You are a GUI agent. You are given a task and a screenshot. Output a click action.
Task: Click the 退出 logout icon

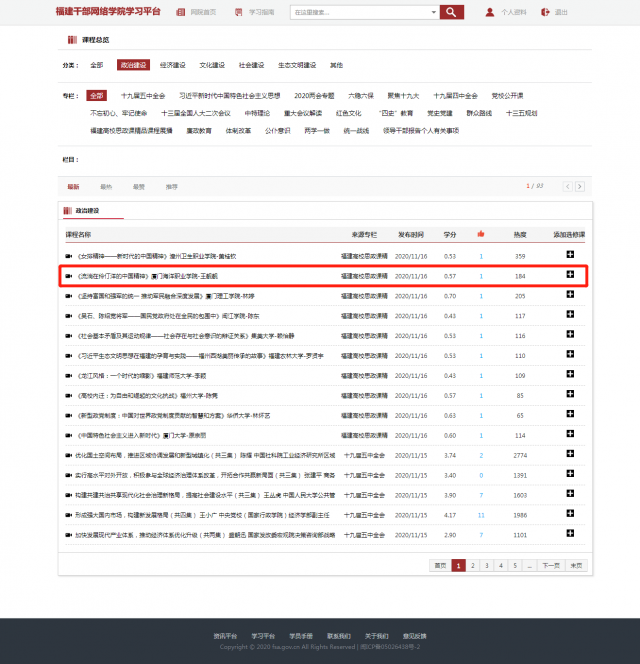(x=545, y=12)
